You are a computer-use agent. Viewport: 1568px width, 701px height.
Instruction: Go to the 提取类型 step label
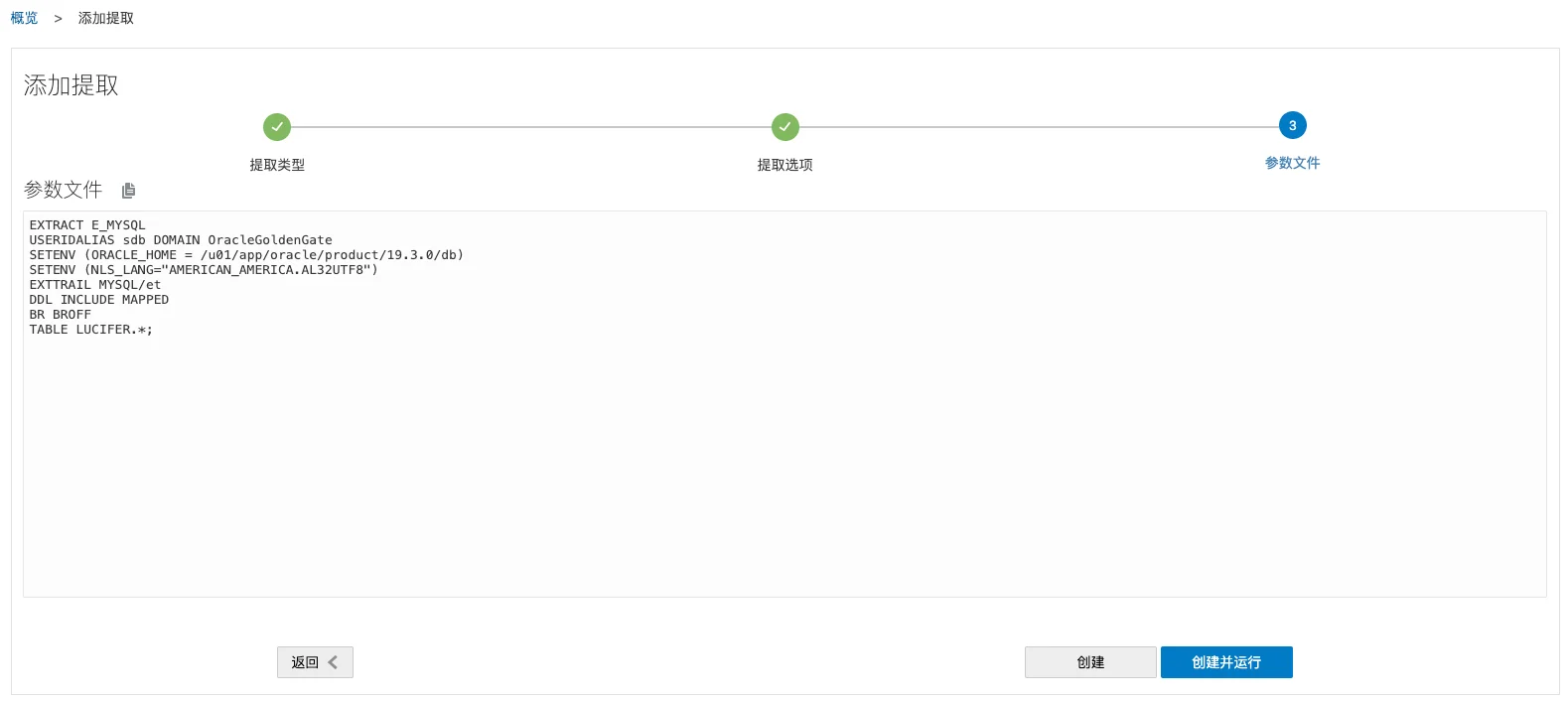277,165
